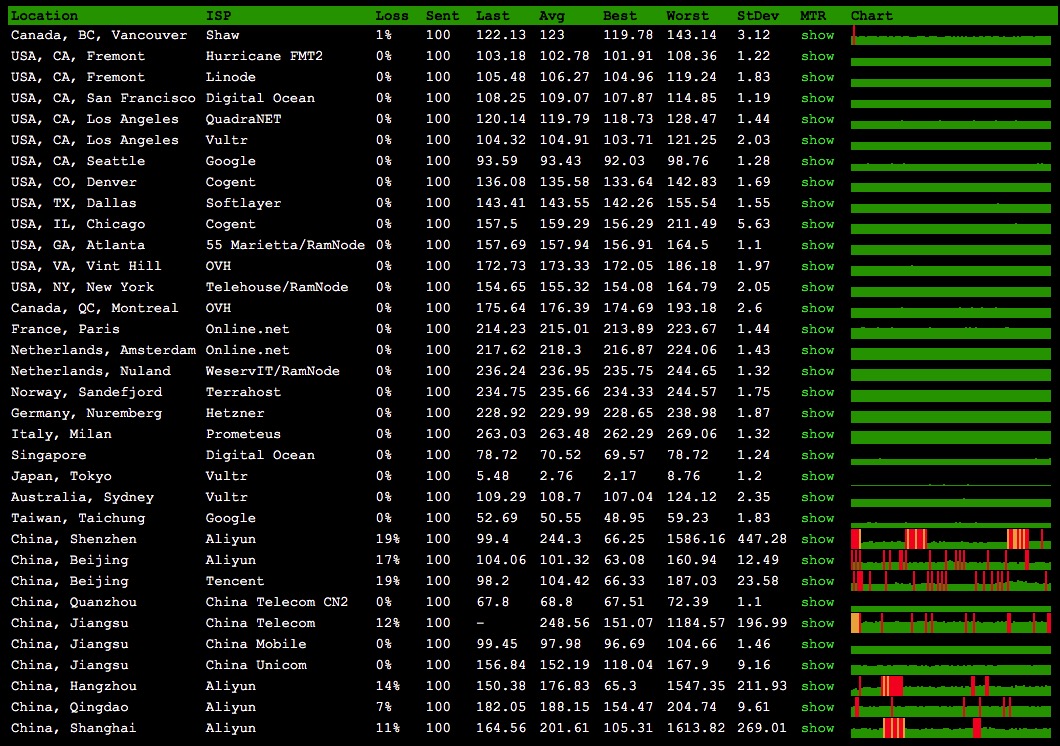Click the Best column header

pyautogui.click(x=620, y=15)
